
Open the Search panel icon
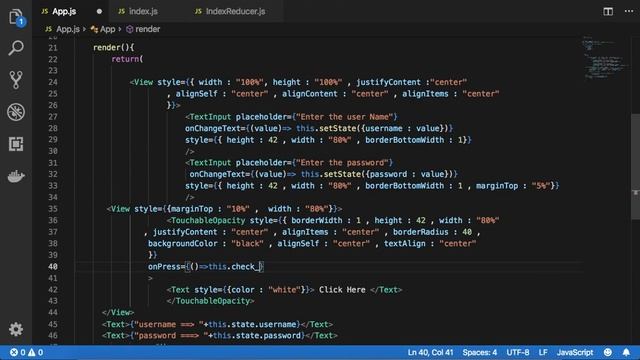16,48
